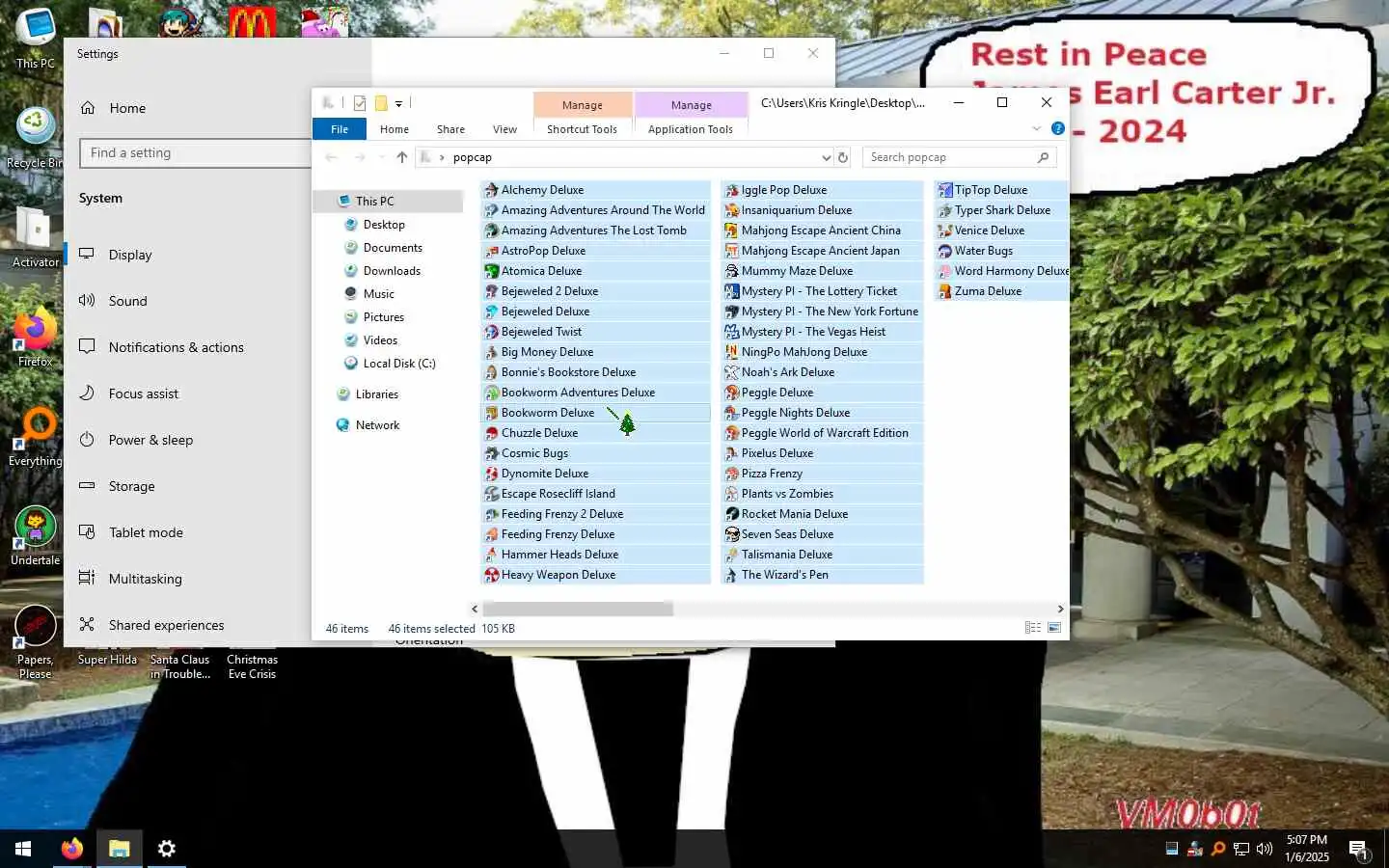
Task: Select The Wizard's Pen file name
Action: click(x=785, y=575)
